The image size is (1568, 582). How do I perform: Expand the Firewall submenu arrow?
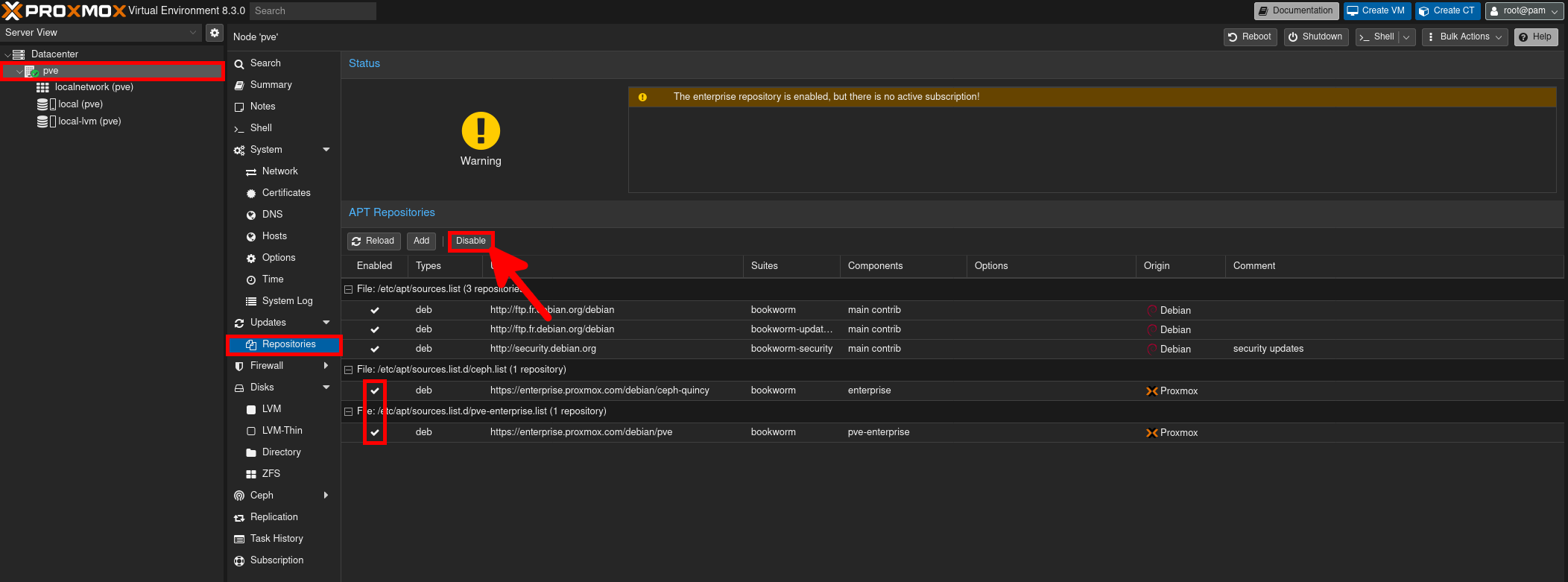(326, 366)
